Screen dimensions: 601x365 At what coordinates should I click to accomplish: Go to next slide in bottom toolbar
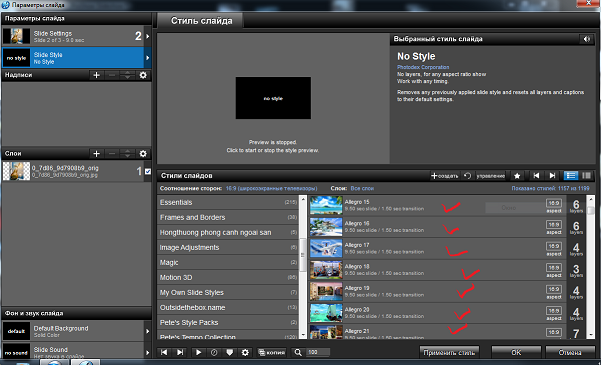point(180,352)
